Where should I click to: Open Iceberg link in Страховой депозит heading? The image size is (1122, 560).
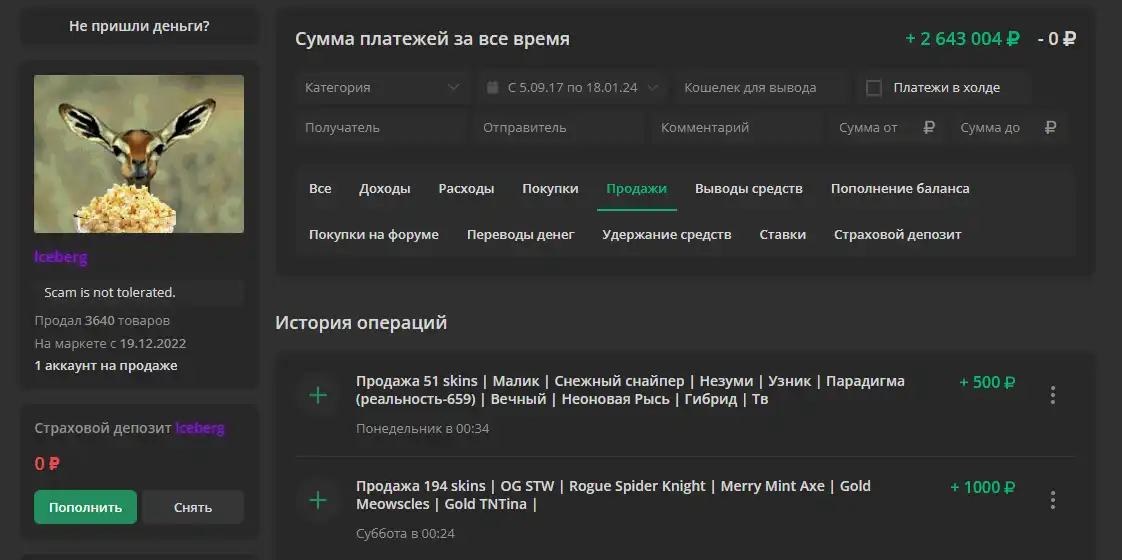[x=200, y=428]
